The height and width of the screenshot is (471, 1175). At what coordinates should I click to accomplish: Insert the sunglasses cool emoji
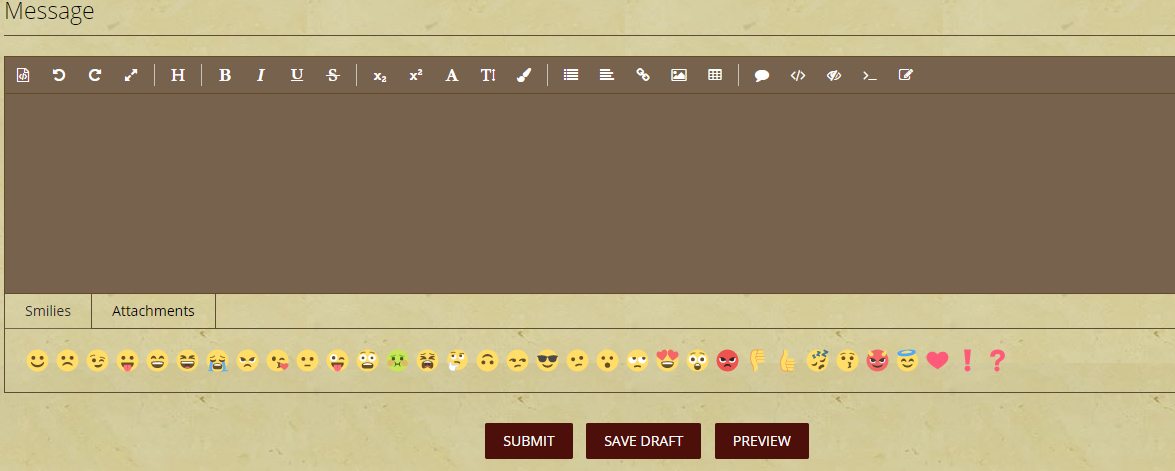click(x=548, y=361)
